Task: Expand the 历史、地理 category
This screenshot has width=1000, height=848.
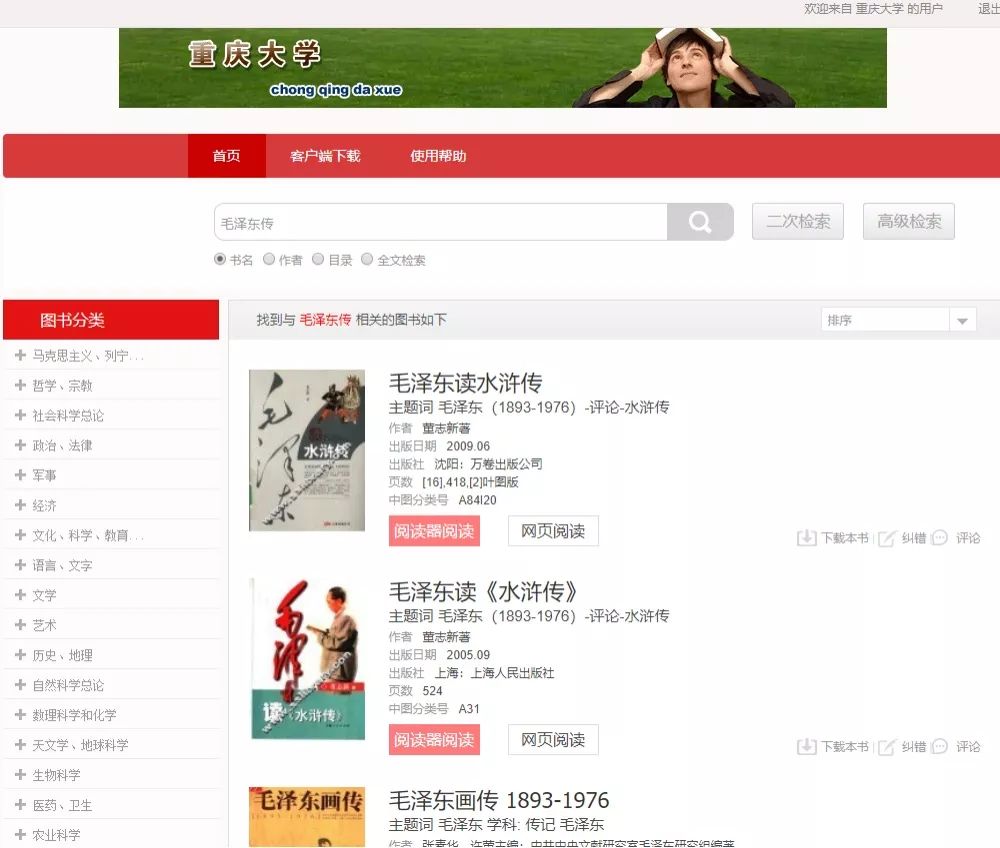Action: coord(20,655)
